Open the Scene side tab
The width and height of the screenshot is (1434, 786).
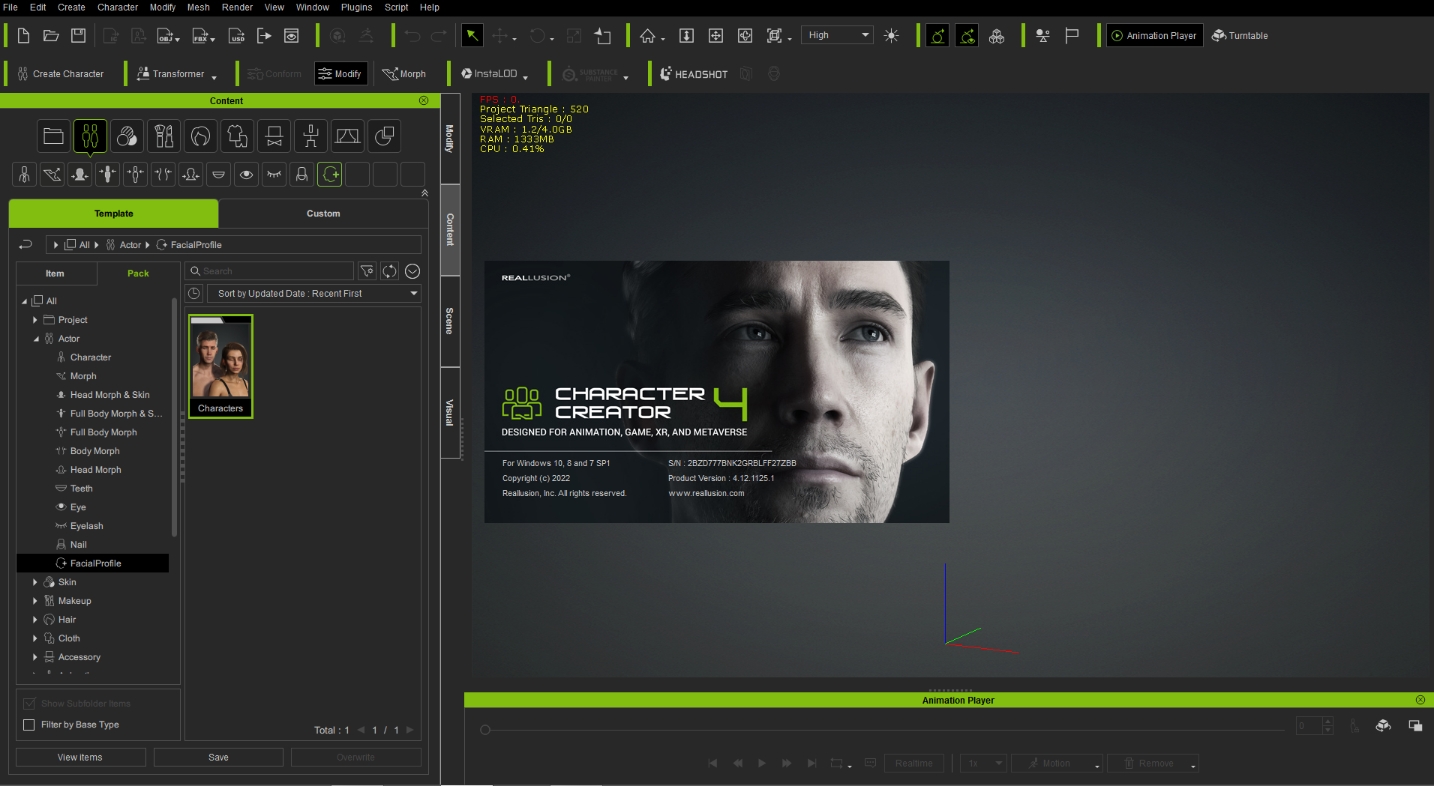(x=450, y=321)
